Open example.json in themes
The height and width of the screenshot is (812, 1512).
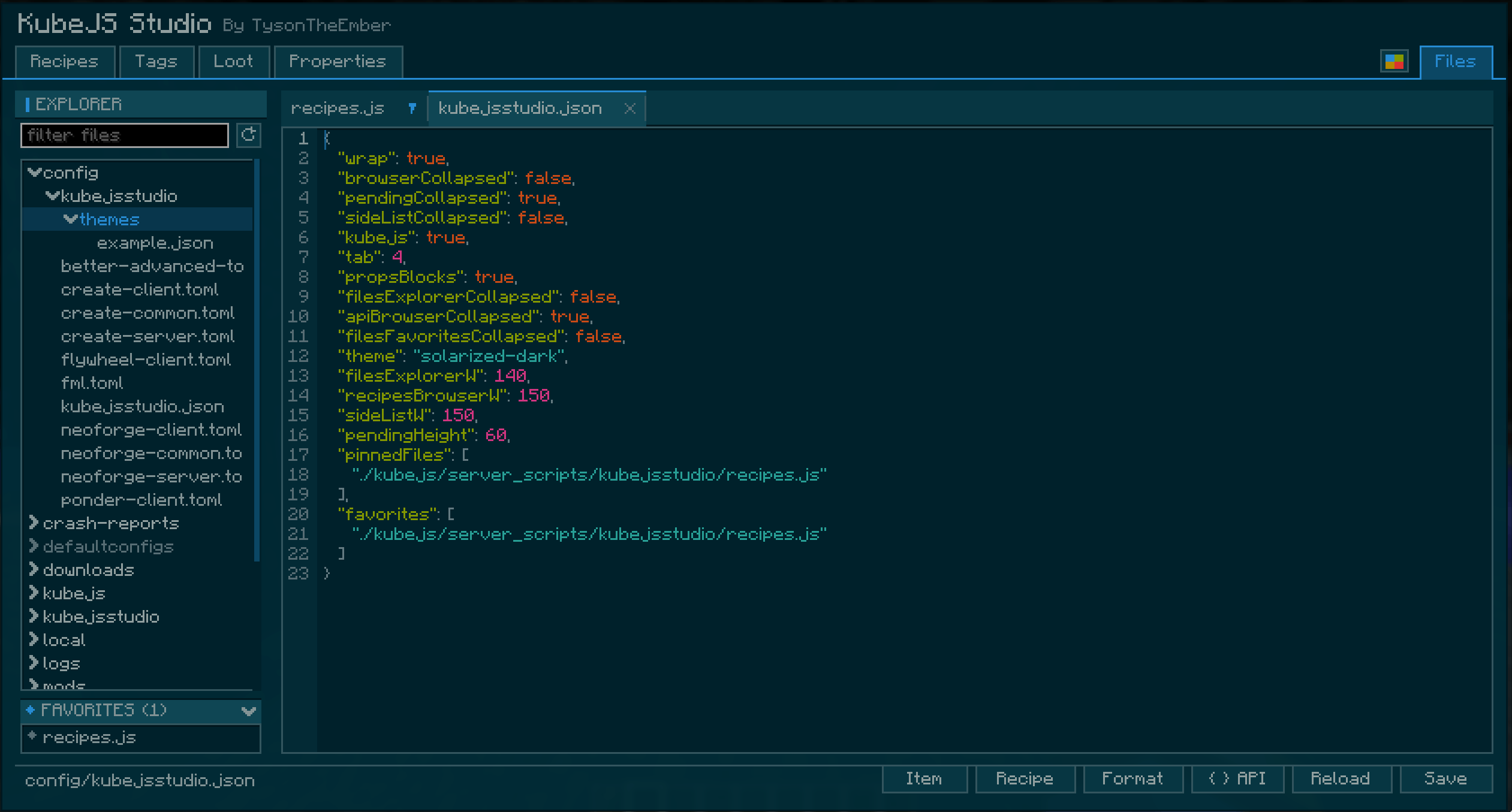pos(138,243)
